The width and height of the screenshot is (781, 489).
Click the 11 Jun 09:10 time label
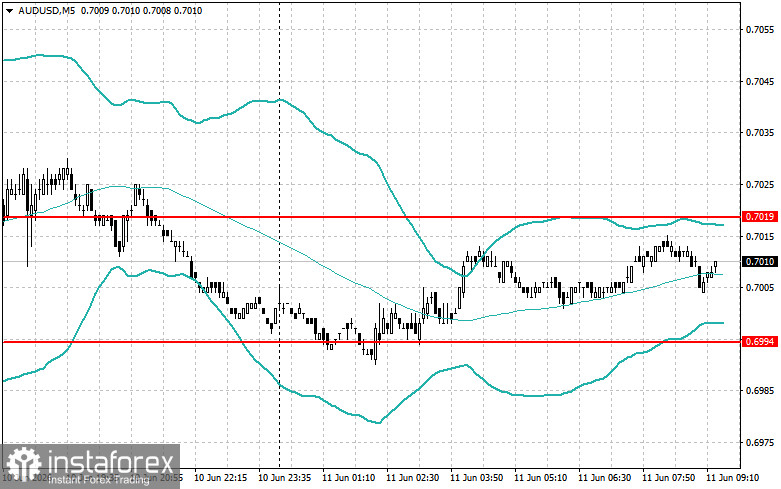click(732, 478)
